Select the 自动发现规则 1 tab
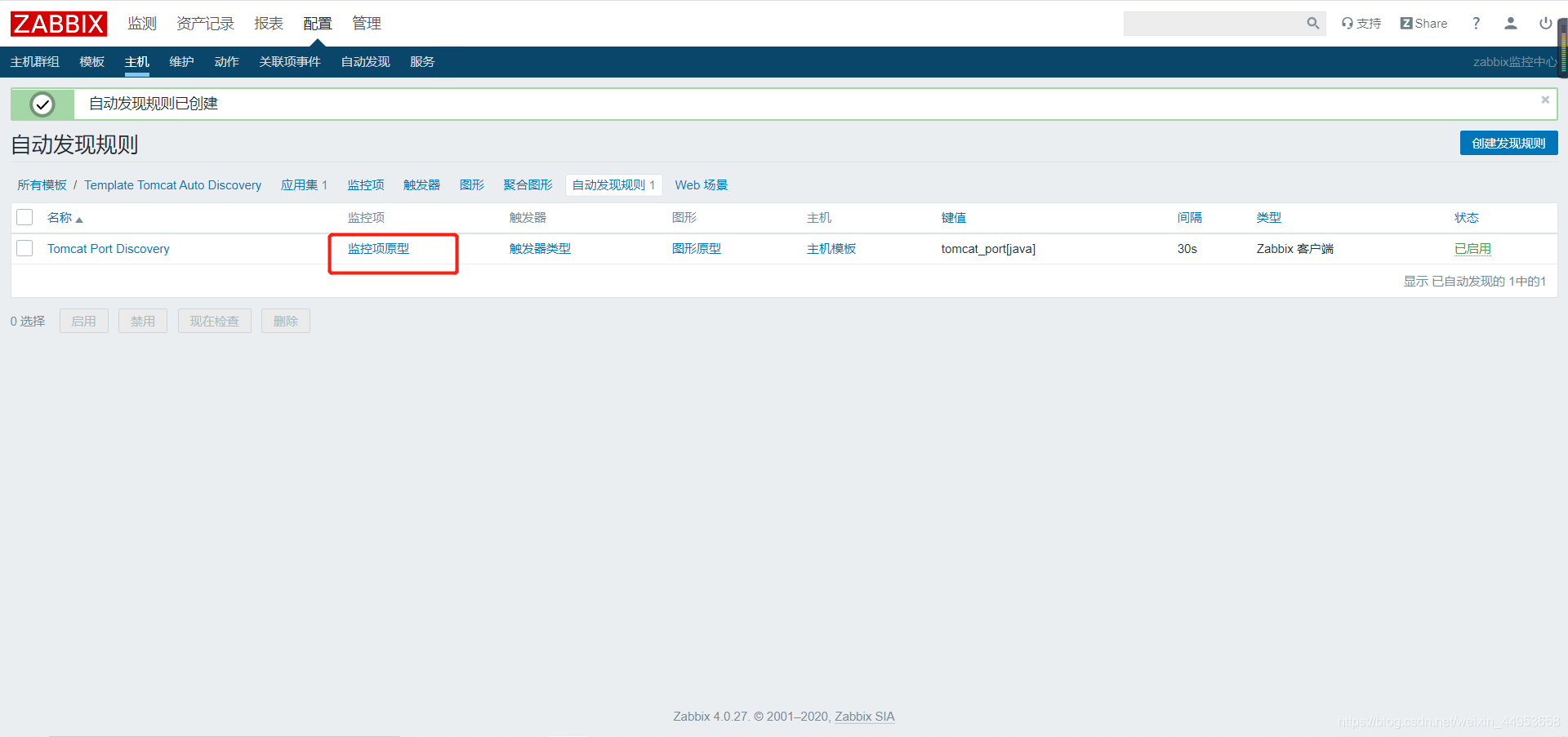 click(613, 185)
